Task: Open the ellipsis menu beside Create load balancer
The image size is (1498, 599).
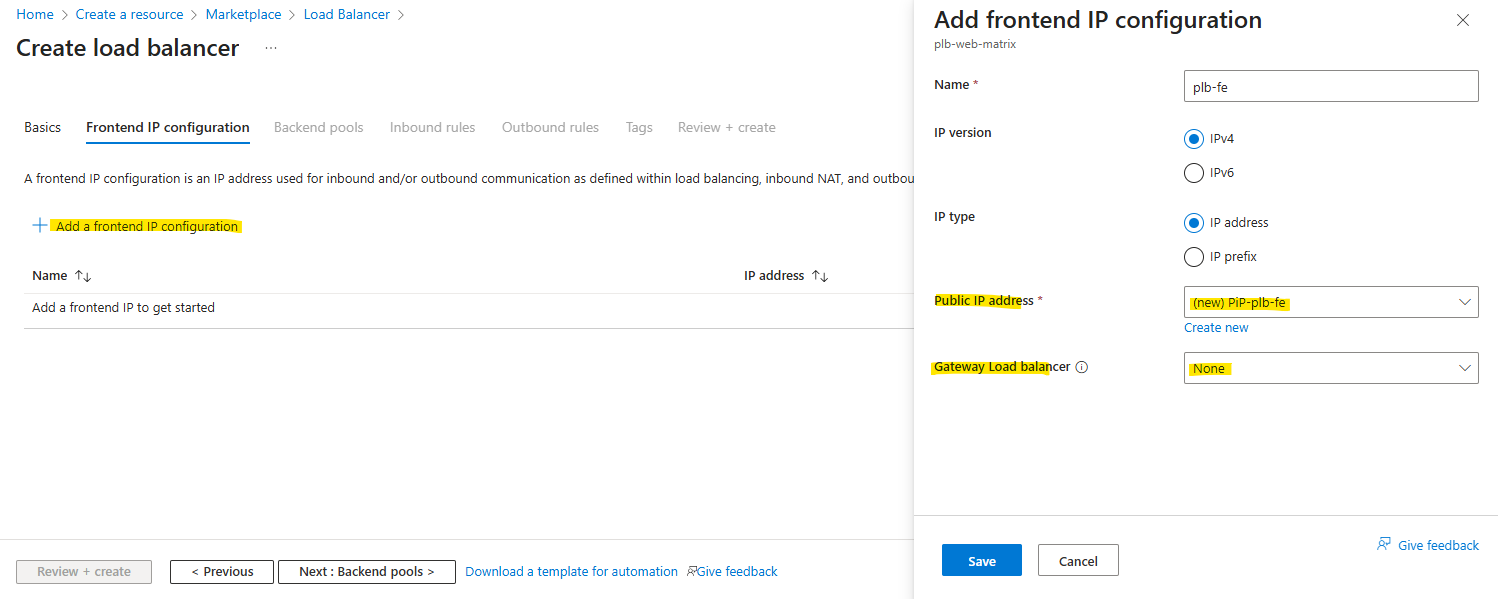Action: point(271,48)
